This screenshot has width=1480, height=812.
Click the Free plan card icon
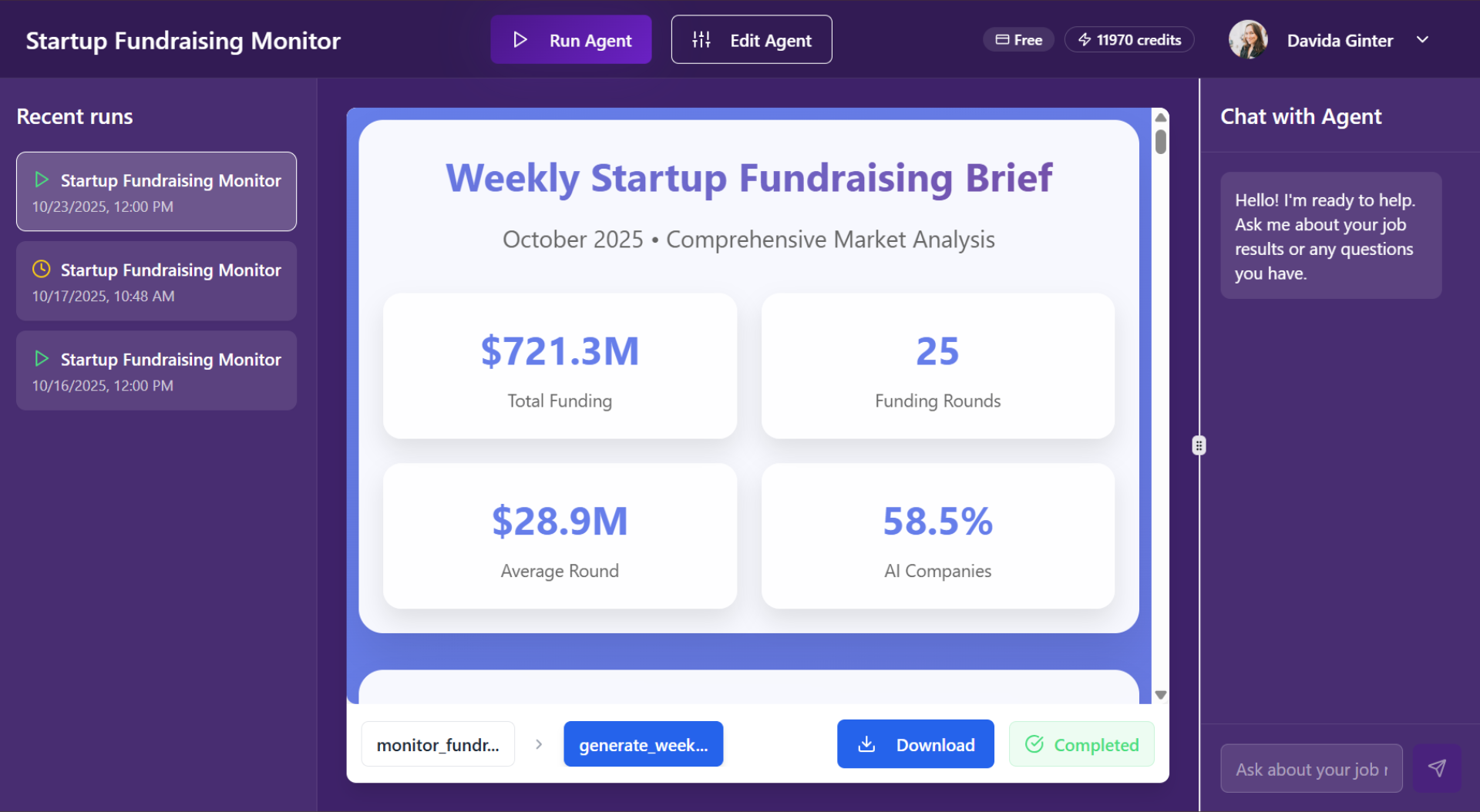coord(1002,39)
